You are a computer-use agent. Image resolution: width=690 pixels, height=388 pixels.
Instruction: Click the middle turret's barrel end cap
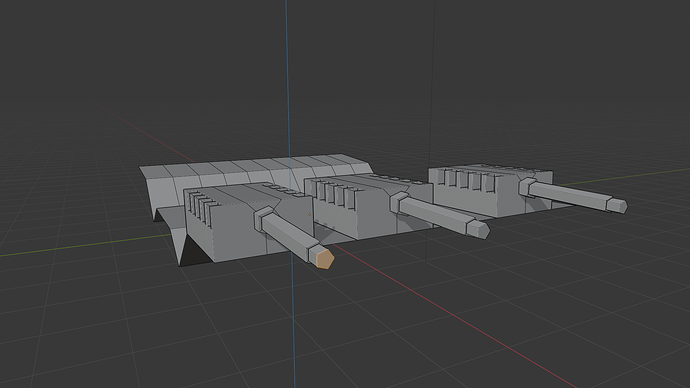tap(479, 229)
